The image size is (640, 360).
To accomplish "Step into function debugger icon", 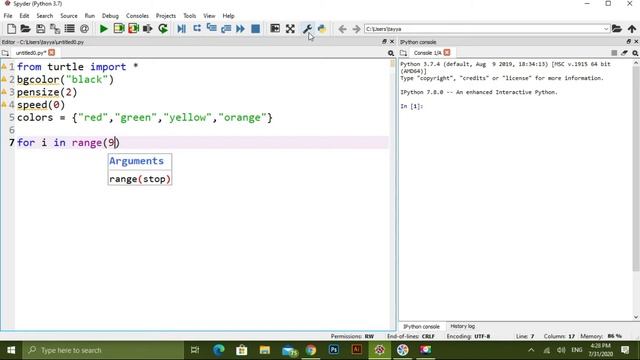I will pyautogui.click(x=211, y=29).
